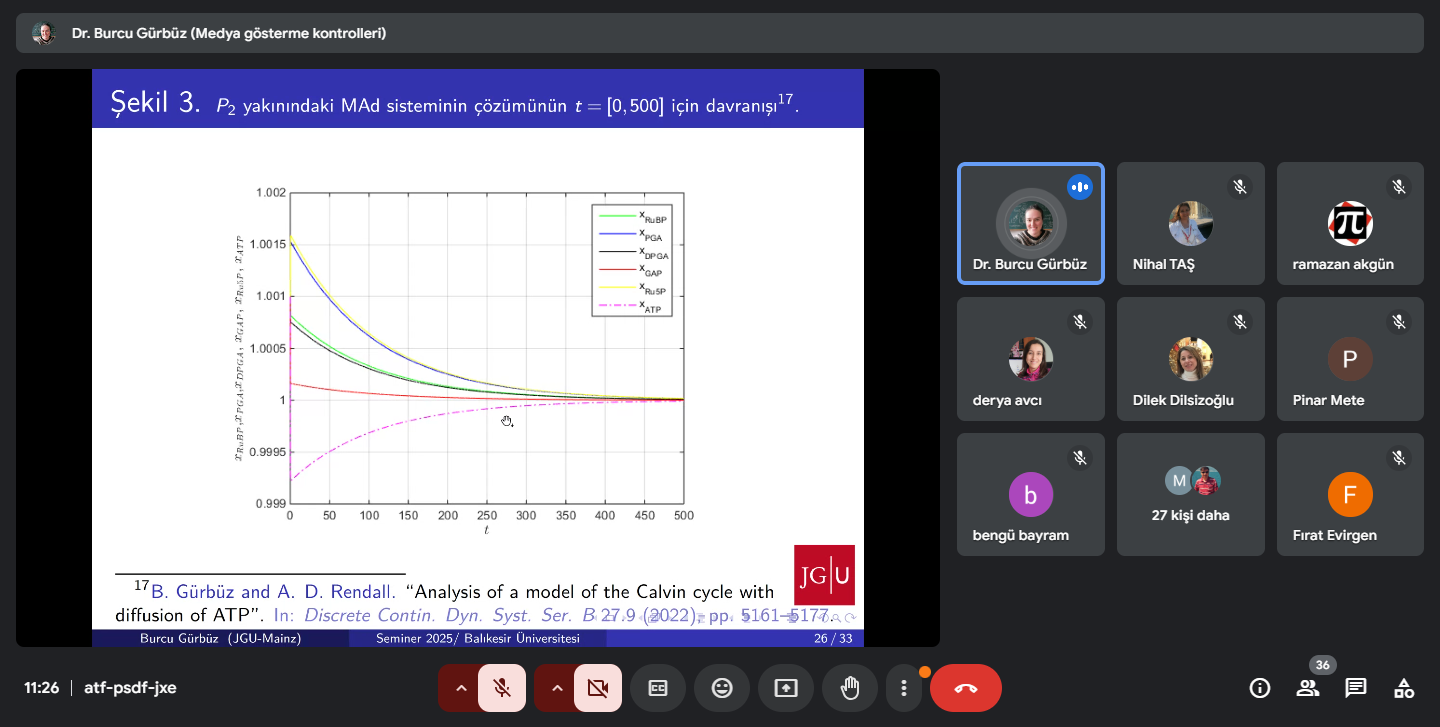Open the emoji reactions panel

tap(722, 688)
